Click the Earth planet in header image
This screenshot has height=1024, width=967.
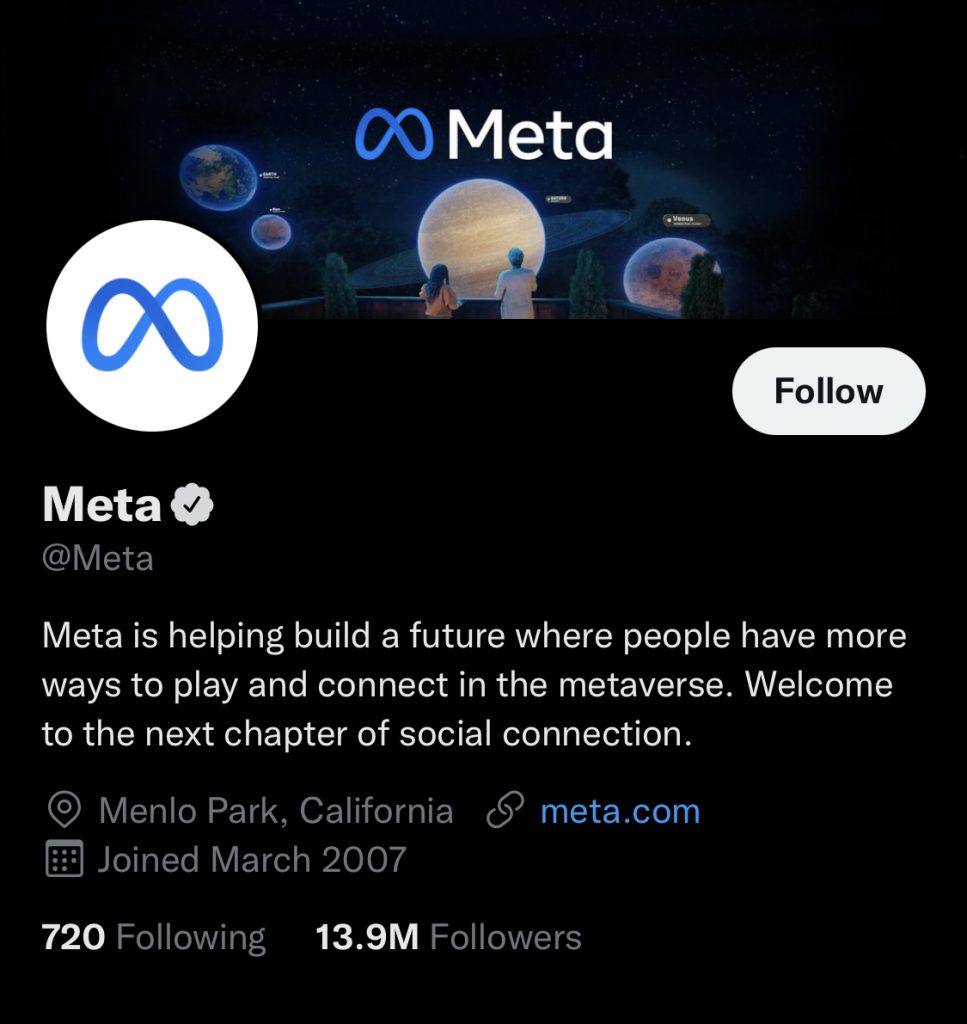pos(218,177)
